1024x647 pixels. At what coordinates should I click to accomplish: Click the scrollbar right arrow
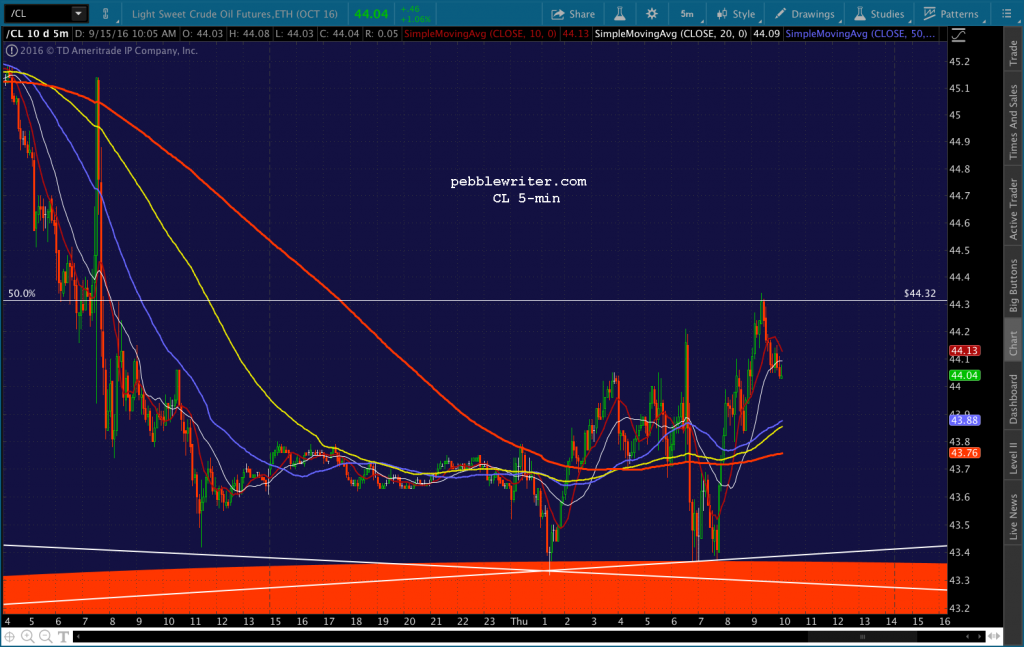pos(979,636)
